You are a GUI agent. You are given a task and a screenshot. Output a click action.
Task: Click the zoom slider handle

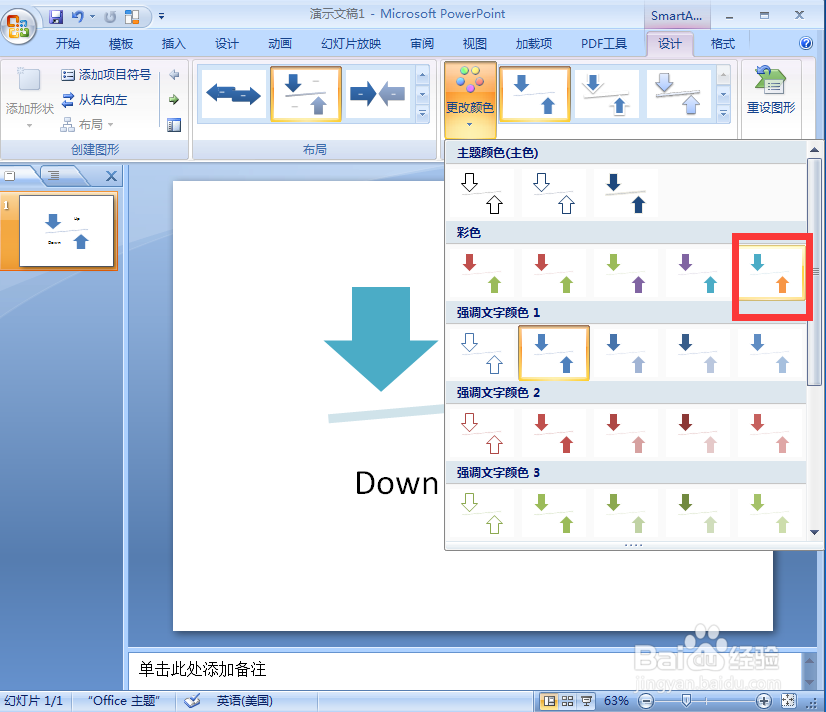click(686, 700)
